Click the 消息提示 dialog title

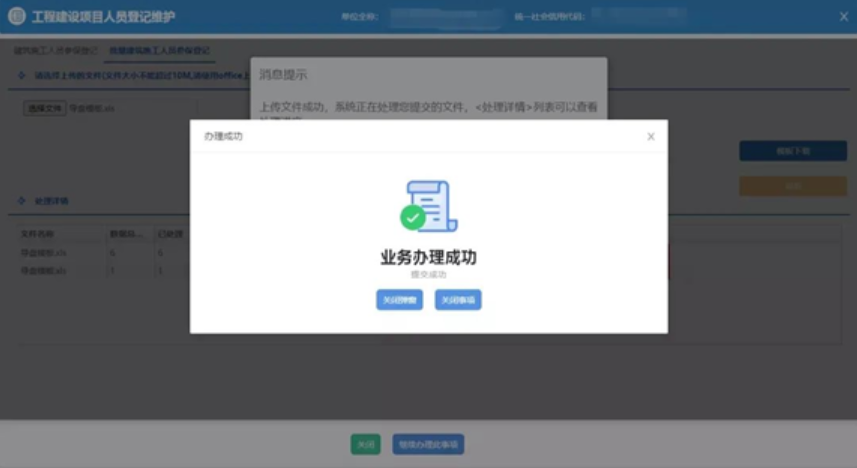(x=283, y=75)
